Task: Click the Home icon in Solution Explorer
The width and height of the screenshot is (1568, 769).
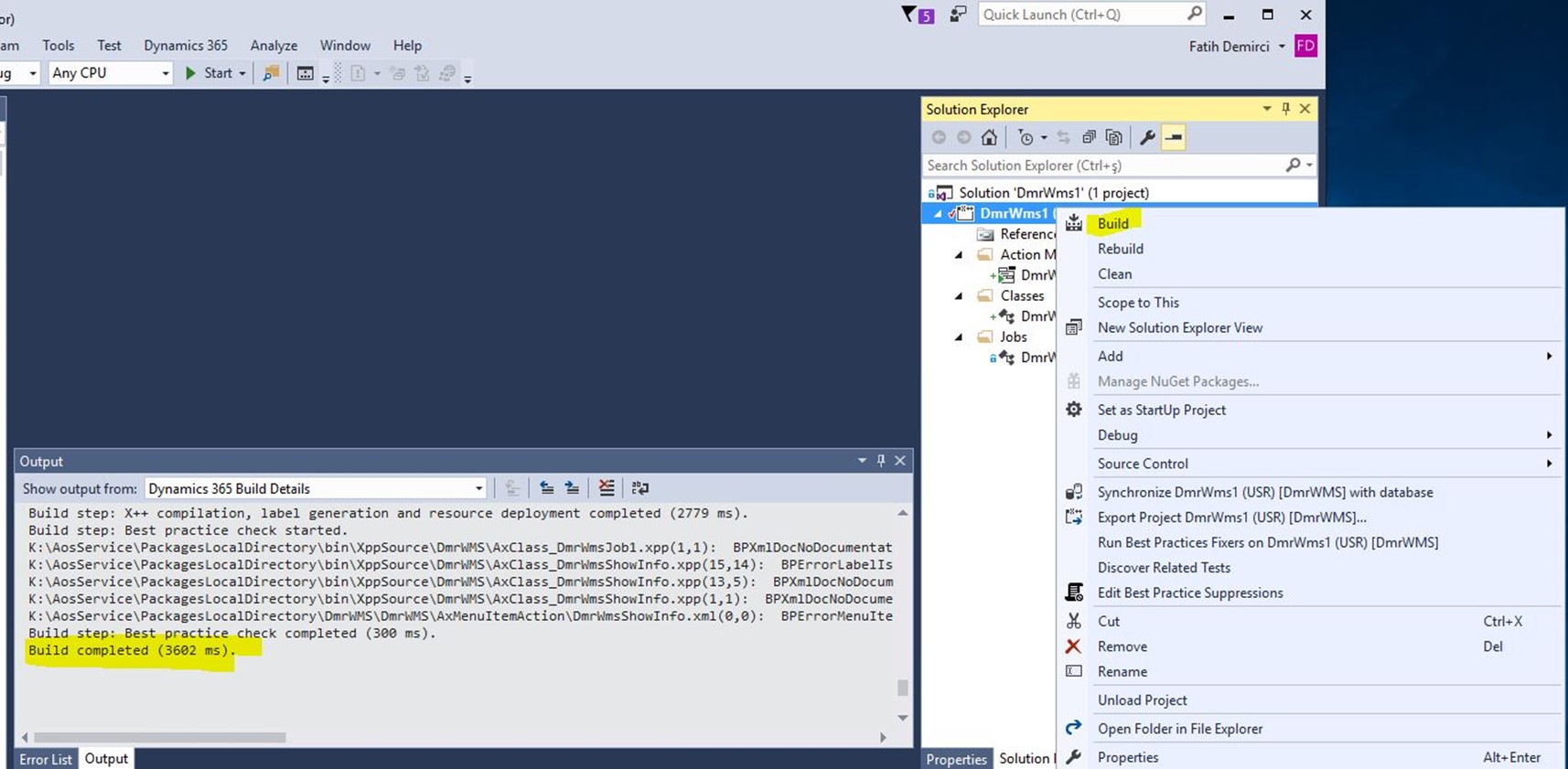Action: coord(989,137)
